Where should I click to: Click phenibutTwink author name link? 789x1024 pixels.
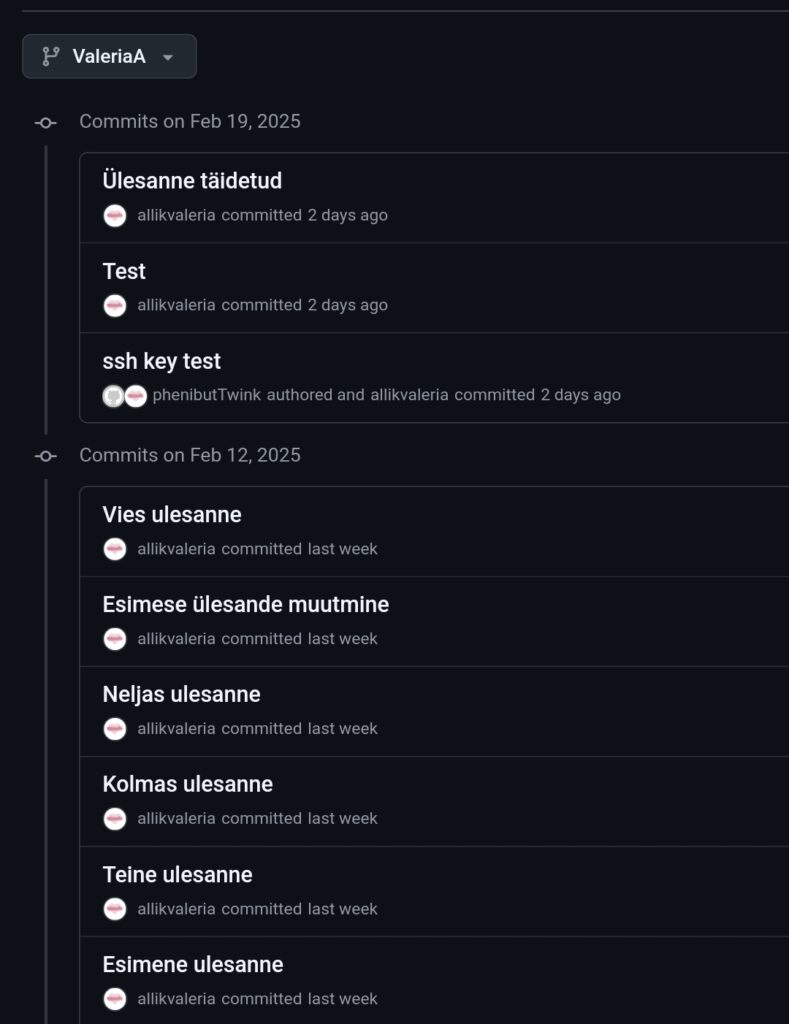(x=206, y=394)
